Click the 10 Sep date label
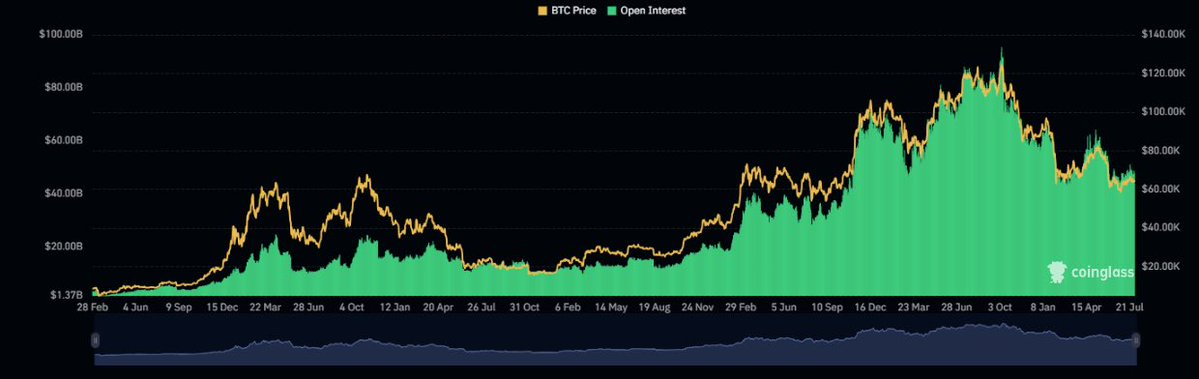 (827, 307)
